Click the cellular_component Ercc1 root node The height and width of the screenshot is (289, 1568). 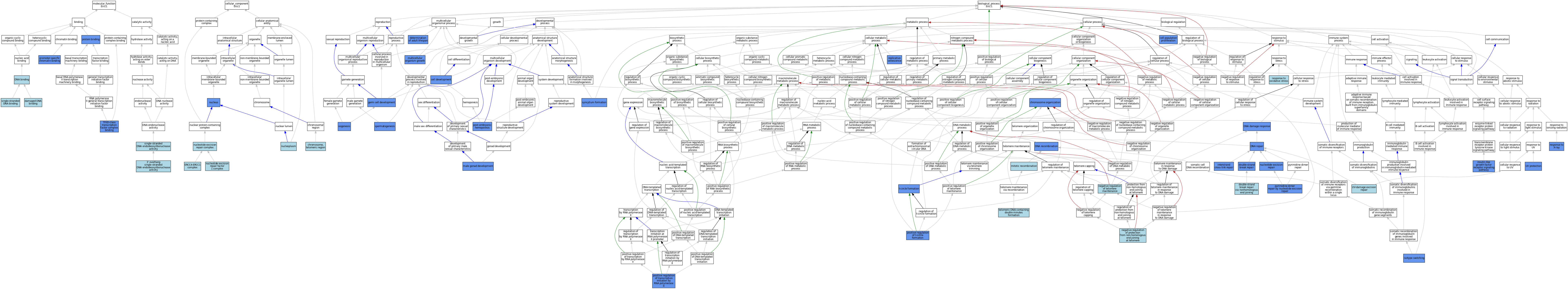pos(237,5)
